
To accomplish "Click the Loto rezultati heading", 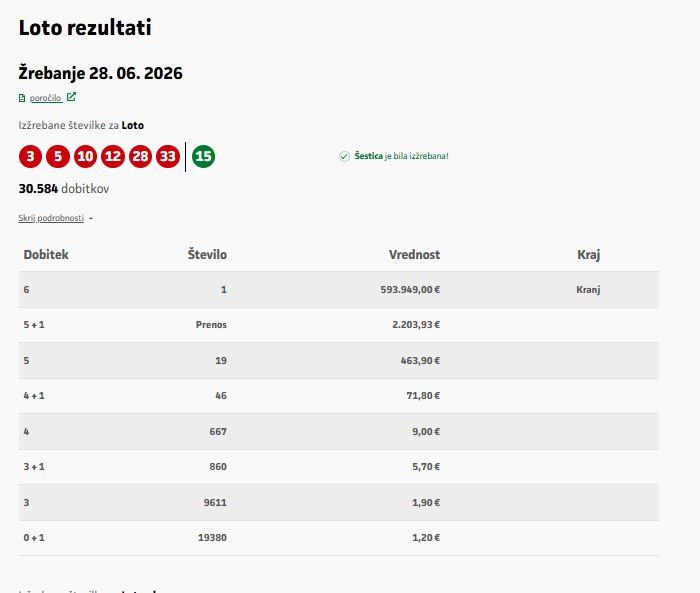I will [x=85, y=28].
